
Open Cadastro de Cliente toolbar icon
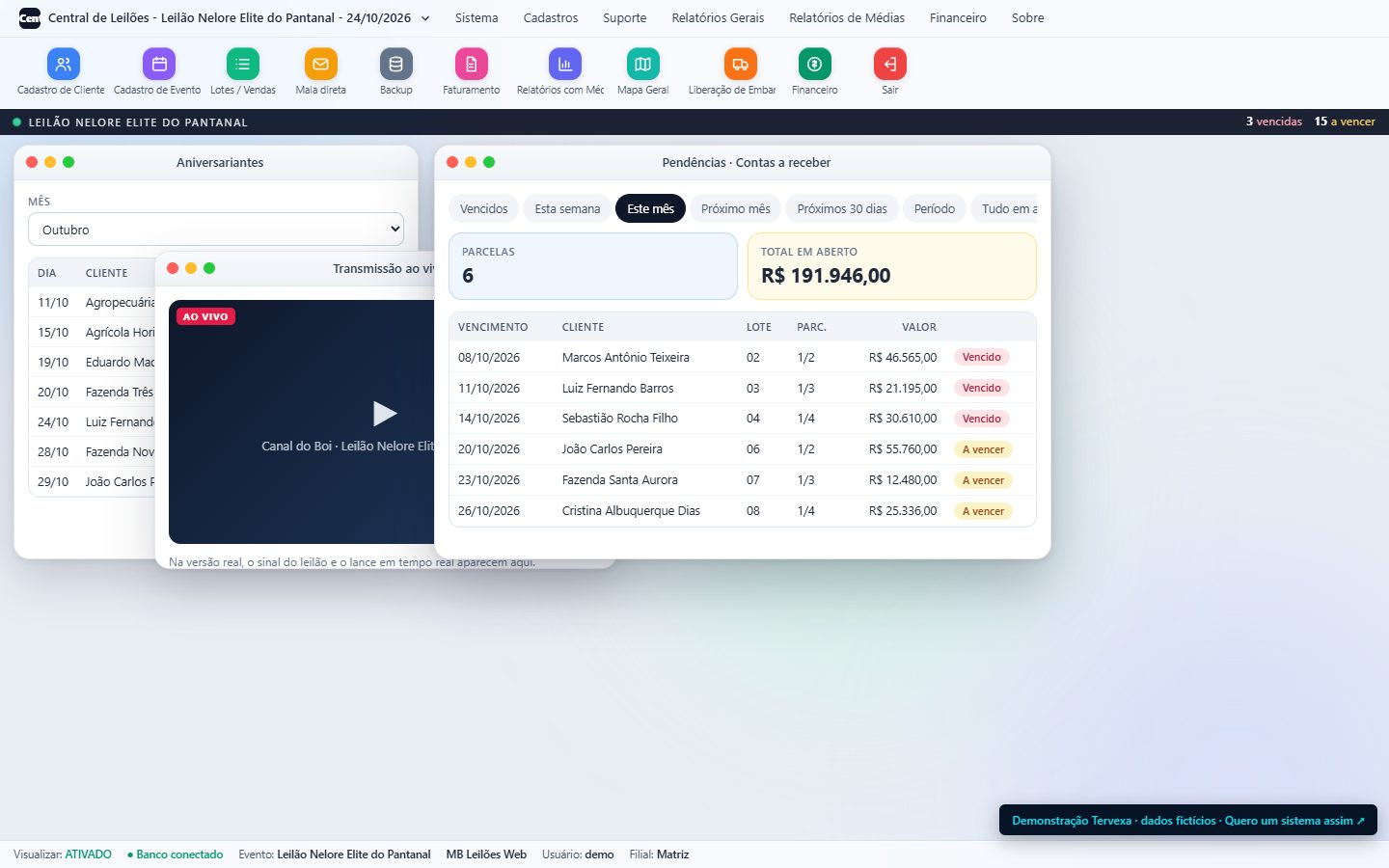(63, 65)
